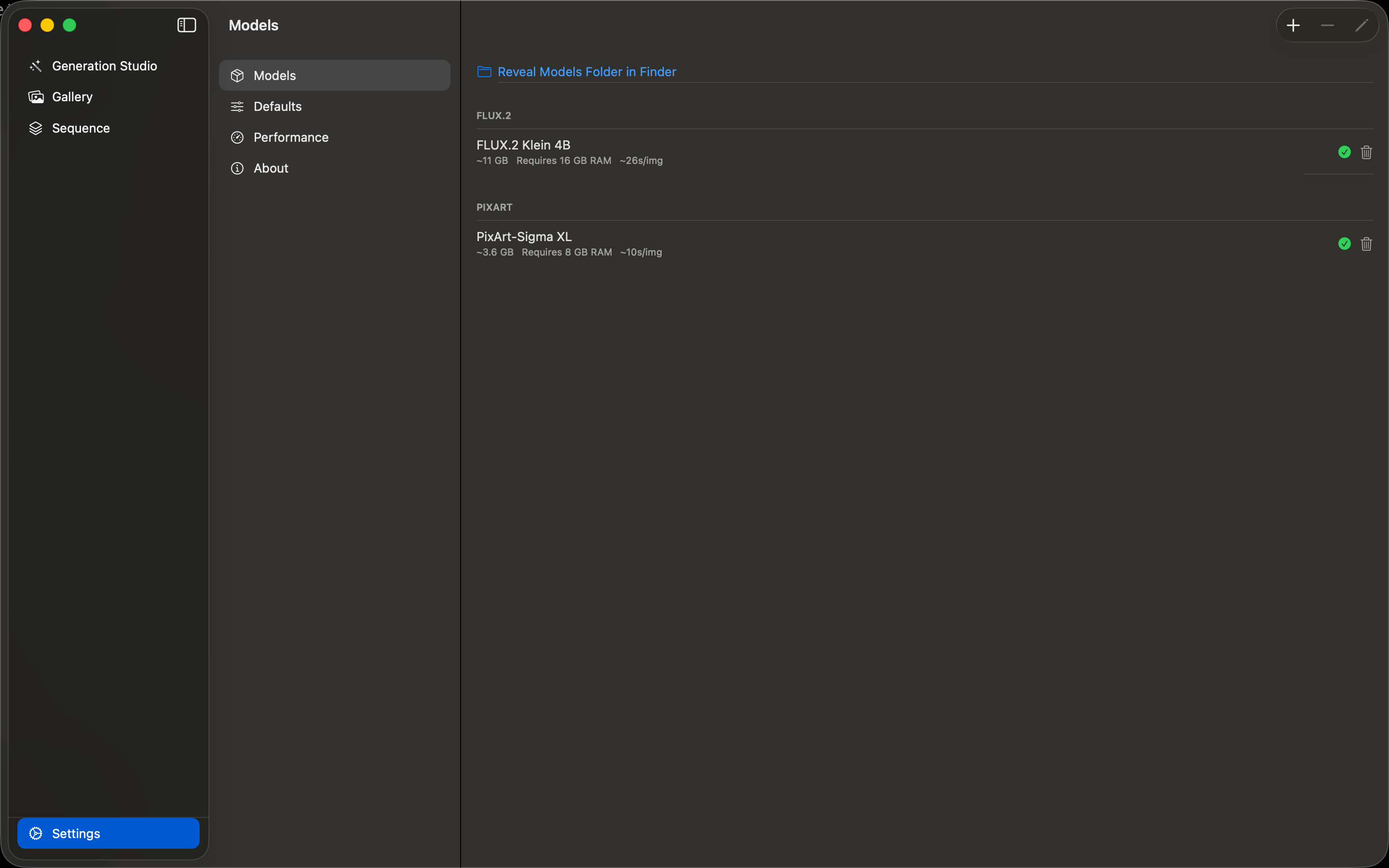Screen dimensions: 1389x868
Task: Click the 'Requires 8 GB RAM' text
Action: click(567, 253)
